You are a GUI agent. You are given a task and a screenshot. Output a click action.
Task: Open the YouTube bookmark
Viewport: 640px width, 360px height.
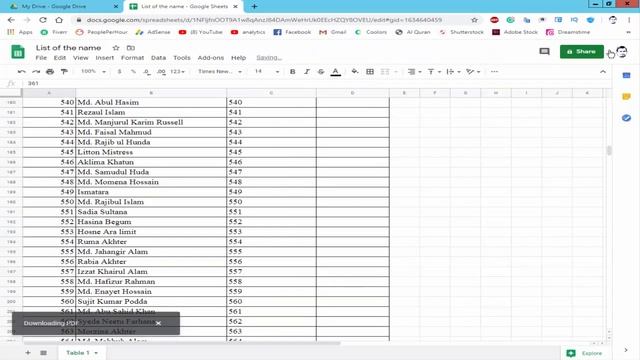point(200,32)
